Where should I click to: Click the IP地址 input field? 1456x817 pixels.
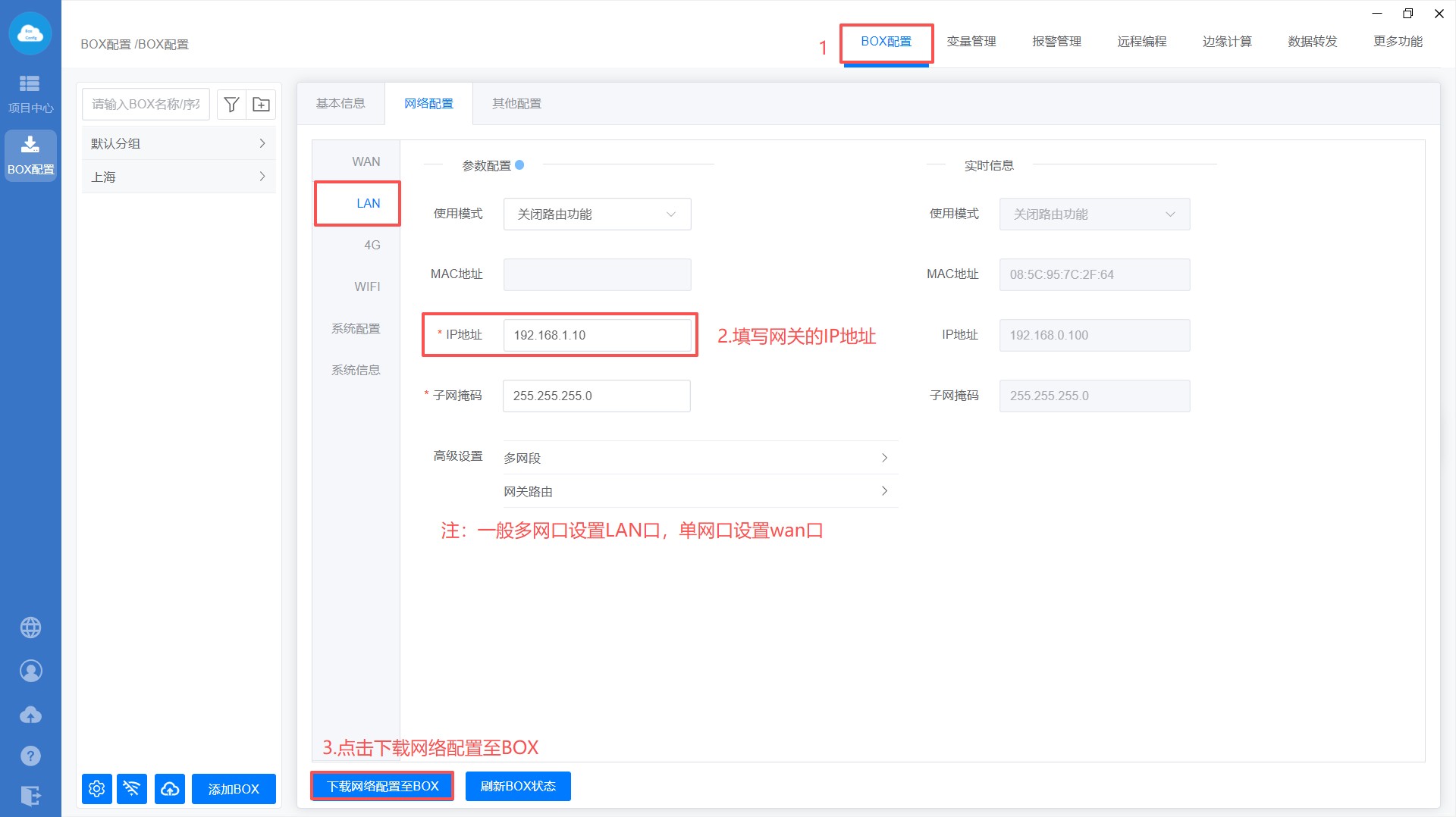coord(597,335)
